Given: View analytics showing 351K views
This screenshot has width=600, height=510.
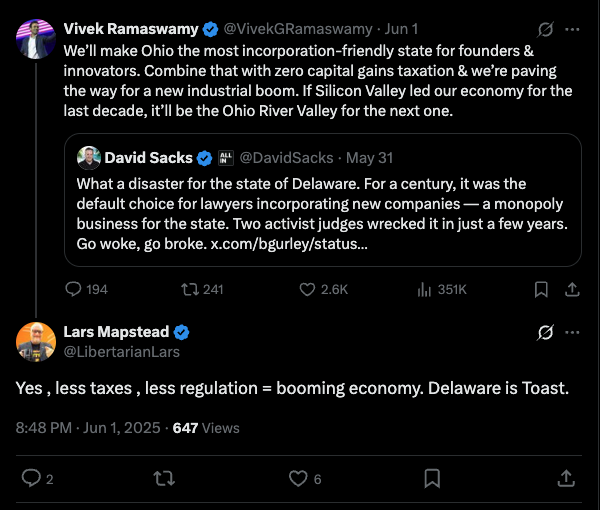Looking at the screenshot, I should click(442, 290).
